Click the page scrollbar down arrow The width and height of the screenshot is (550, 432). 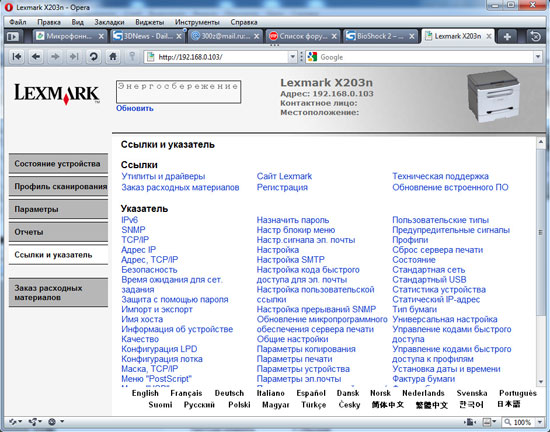(x=541, y=382)
